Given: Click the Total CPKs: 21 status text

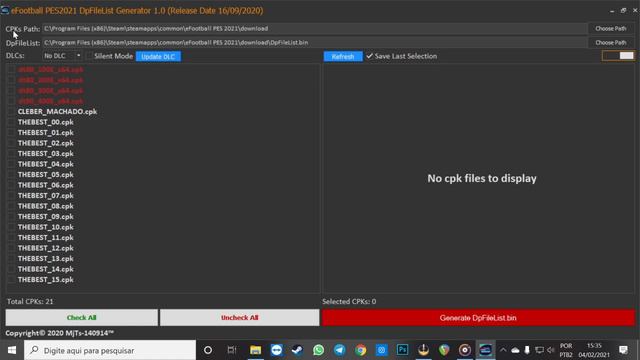Looking at the screenshot, I should pos(30,301).
